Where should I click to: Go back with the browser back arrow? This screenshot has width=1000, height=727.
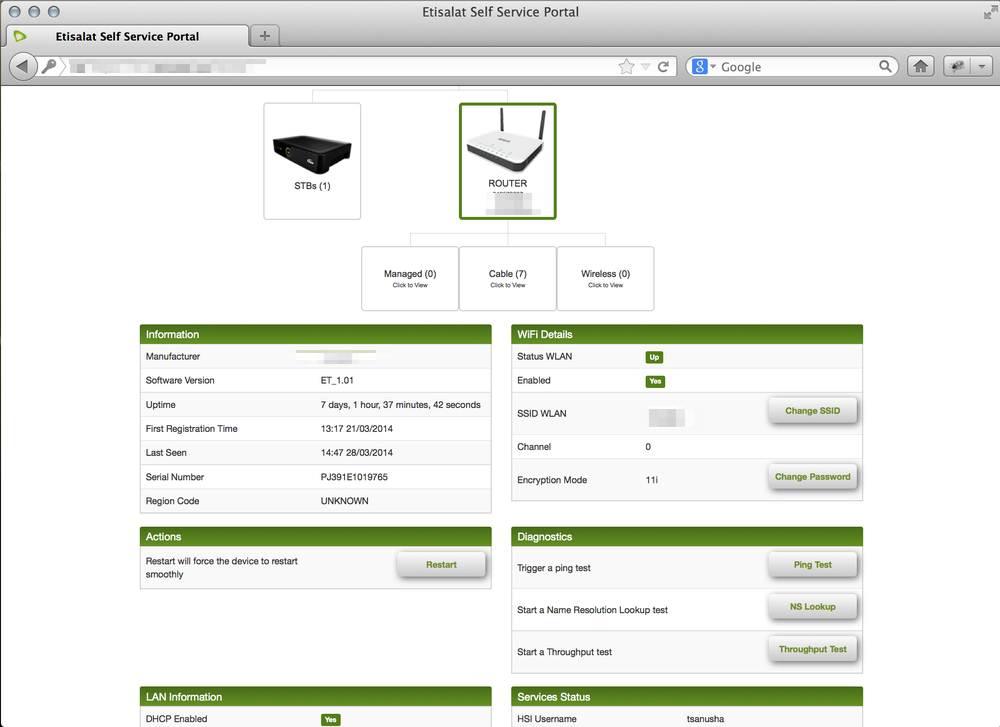(22, 66)
